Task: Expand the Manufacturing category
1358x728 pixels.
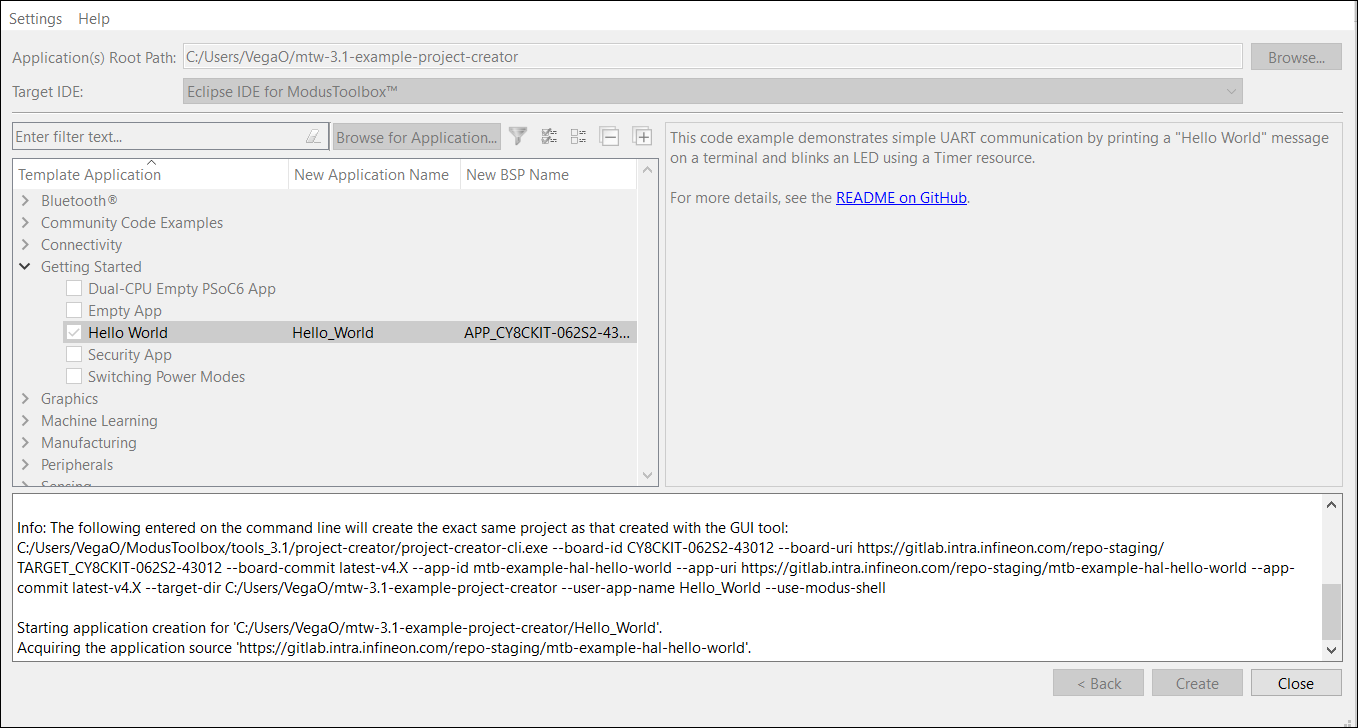Action: click(x=25, y=442)
